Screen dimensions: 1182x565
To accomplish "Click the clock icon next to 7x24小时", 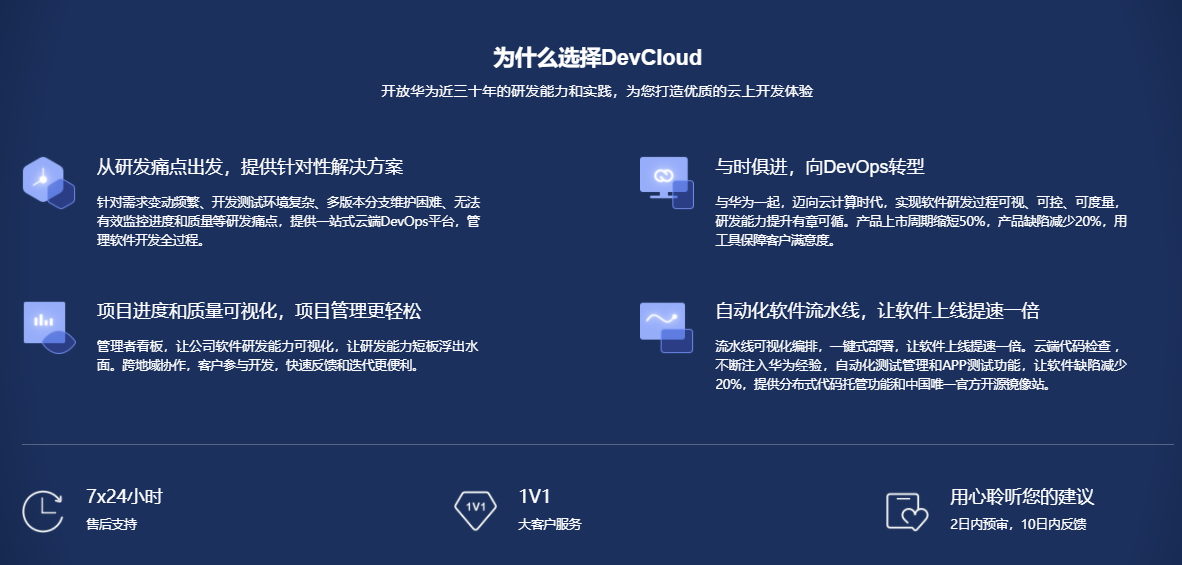I will 43,511.
